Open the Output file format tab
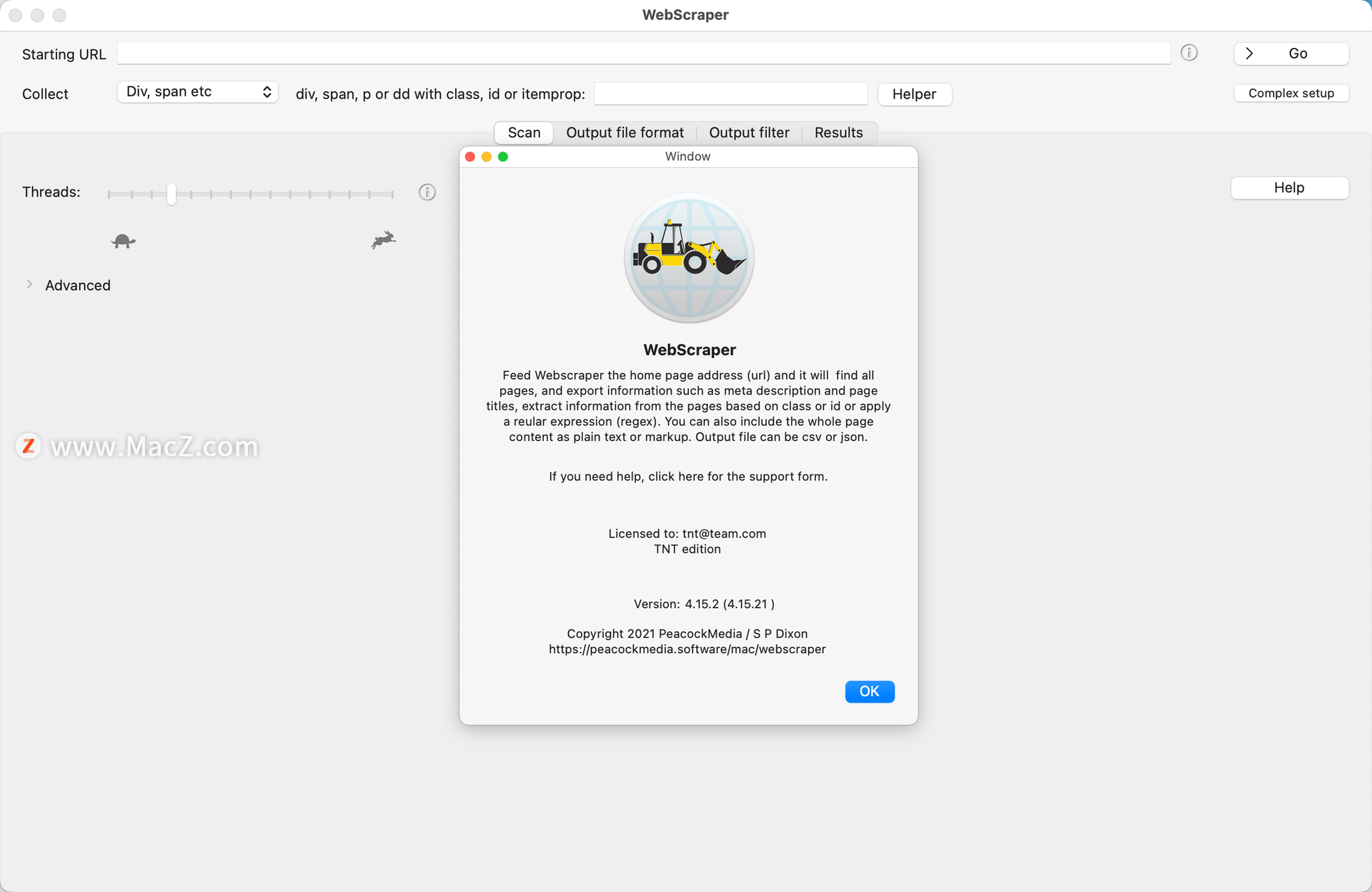The height and width of the screenshot is (892, 1372). 625,133
